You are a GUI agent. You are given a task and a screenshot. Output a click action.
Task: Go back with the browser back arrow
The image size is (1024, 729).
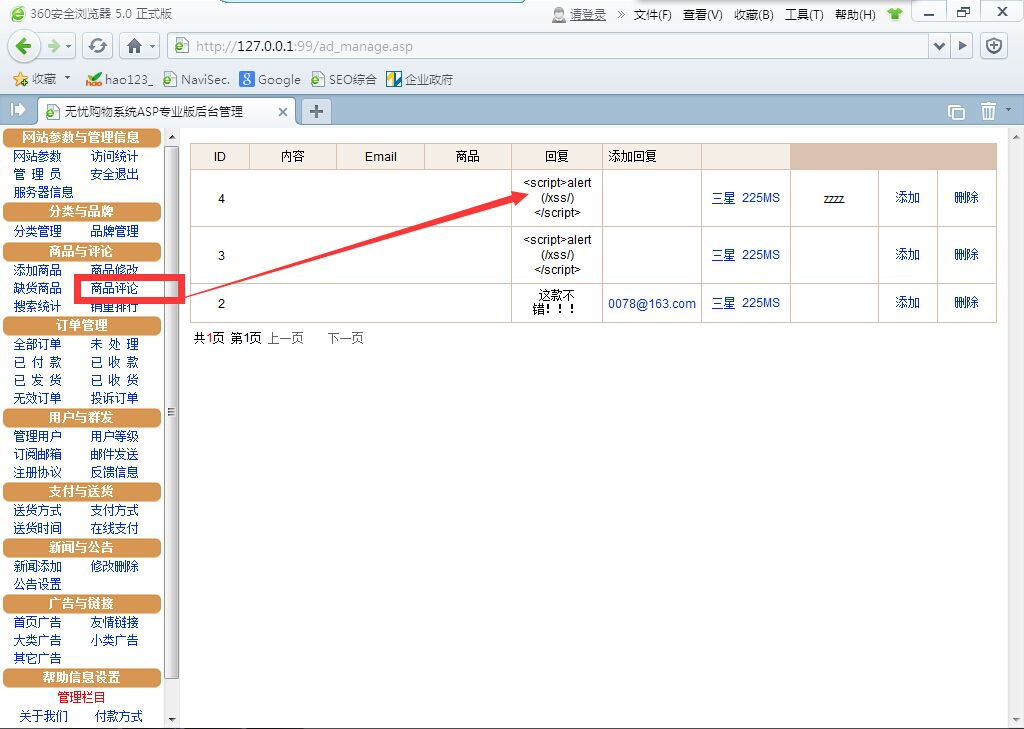click(24, 46)
